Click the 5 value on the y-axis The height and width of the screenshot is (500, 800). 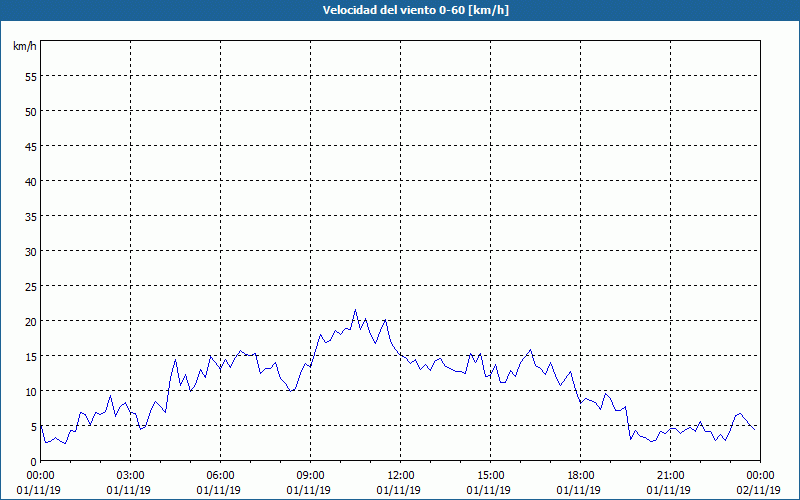click(x=34, y=427)
